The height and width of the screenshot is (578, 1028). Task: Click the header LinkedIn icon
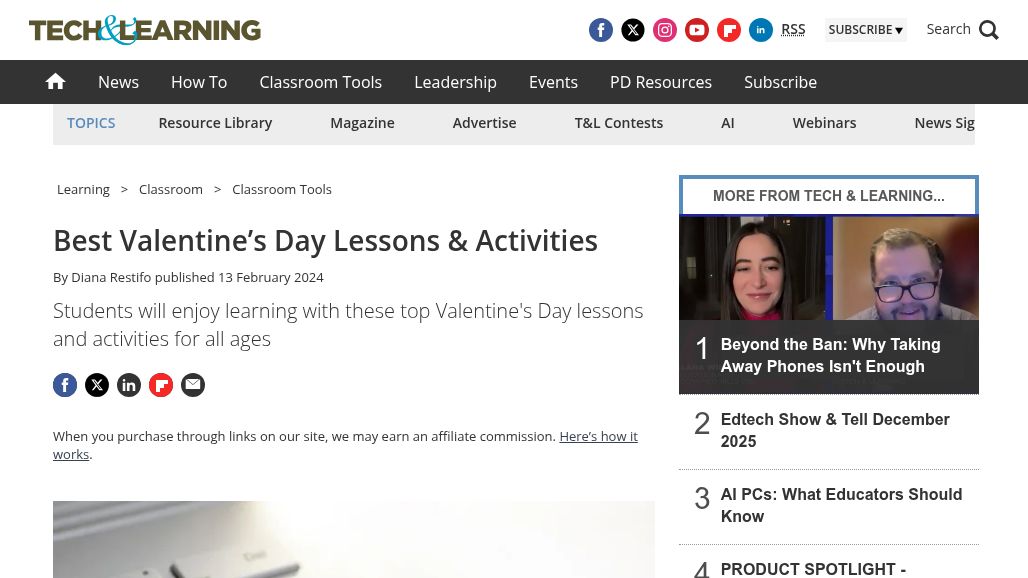coord(761,30)
